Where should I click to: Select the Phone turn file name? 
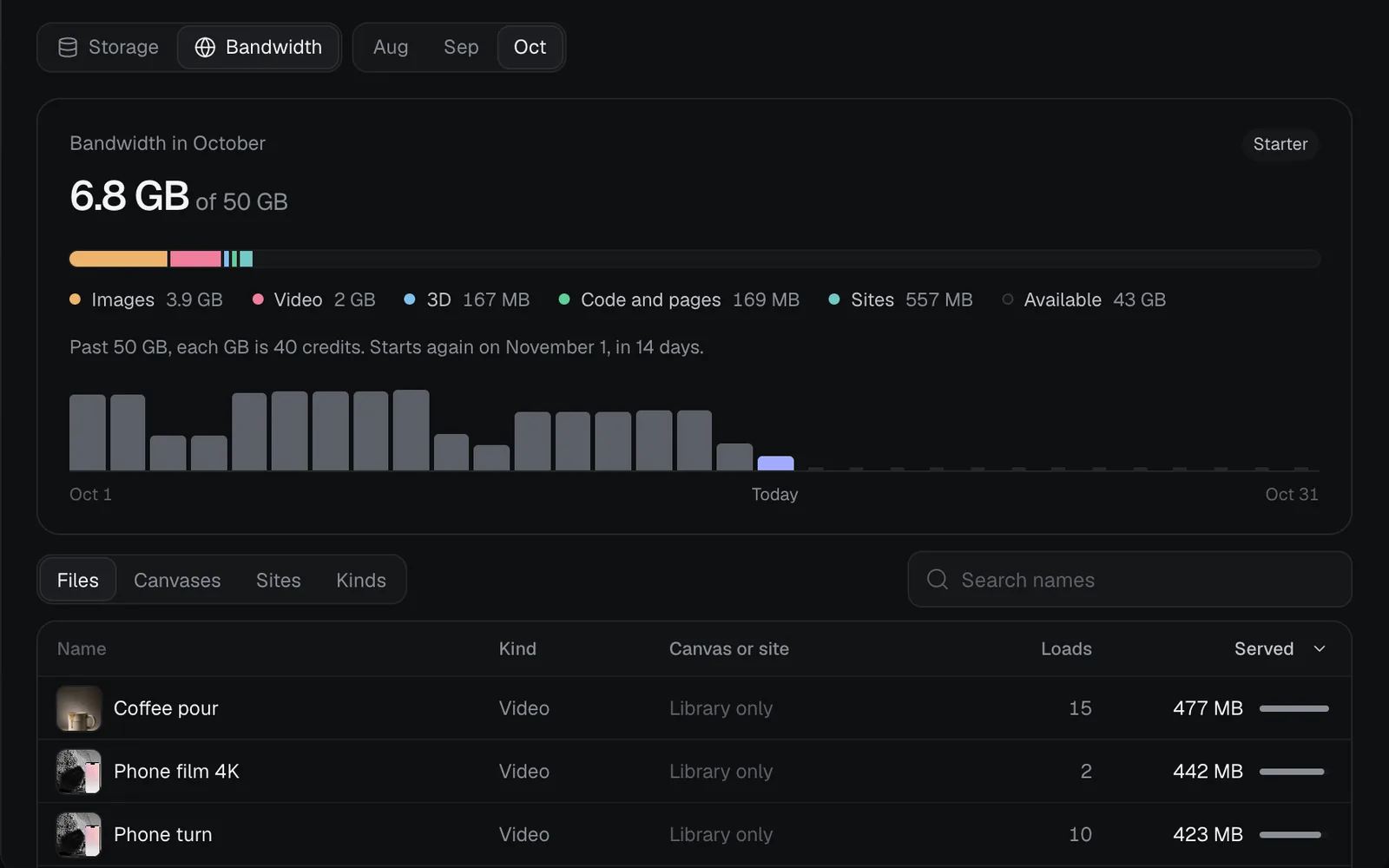(163, 834)
